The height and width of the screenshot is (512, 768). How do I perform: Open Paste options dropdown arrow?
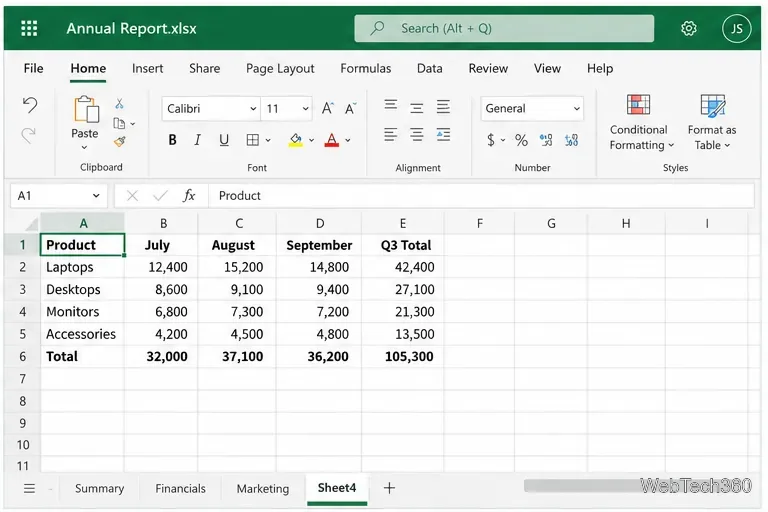tap(85, 147)
